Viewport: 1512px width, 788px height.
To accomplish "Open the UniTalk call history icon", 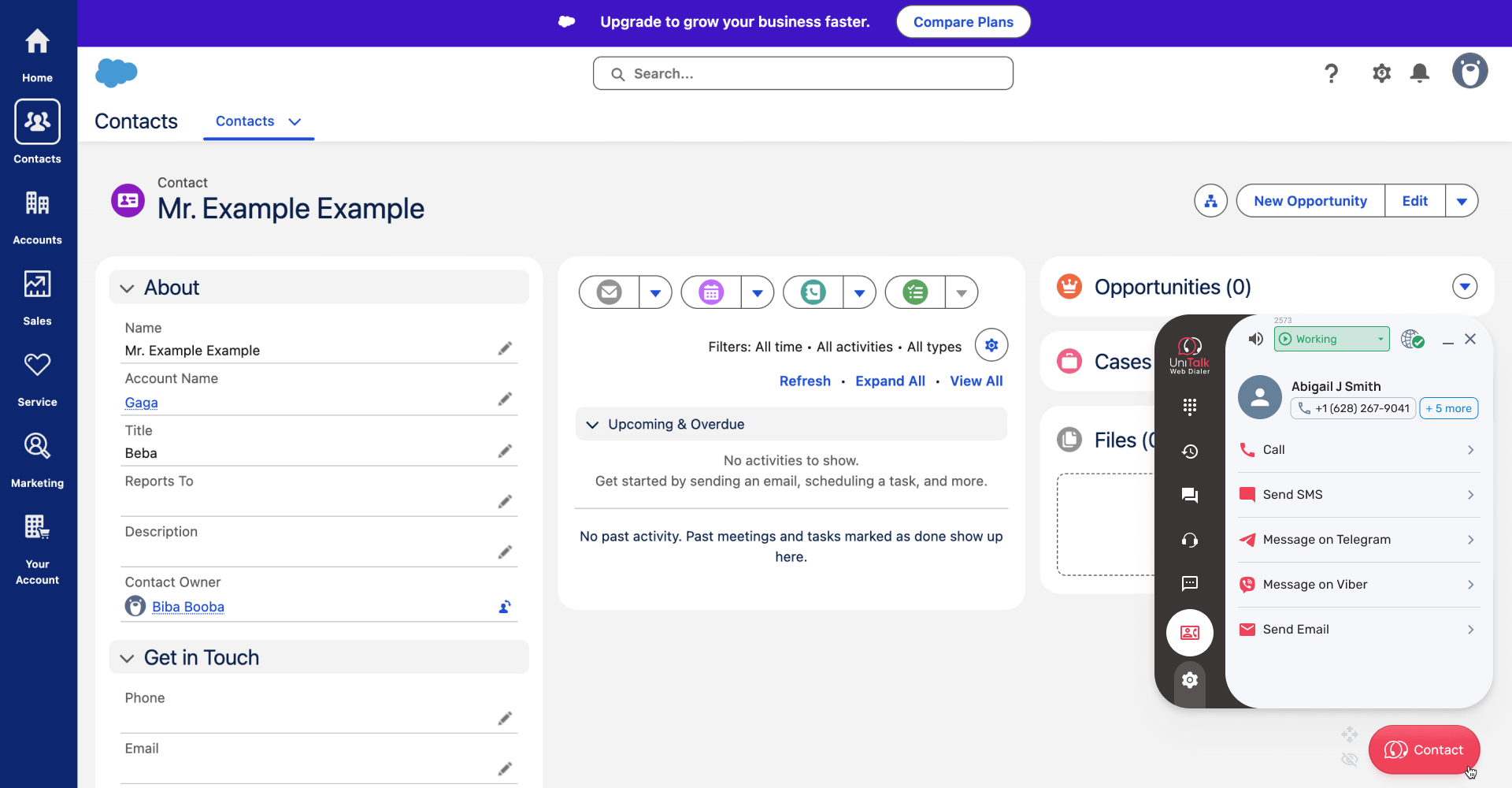I will coord(1190,451).
